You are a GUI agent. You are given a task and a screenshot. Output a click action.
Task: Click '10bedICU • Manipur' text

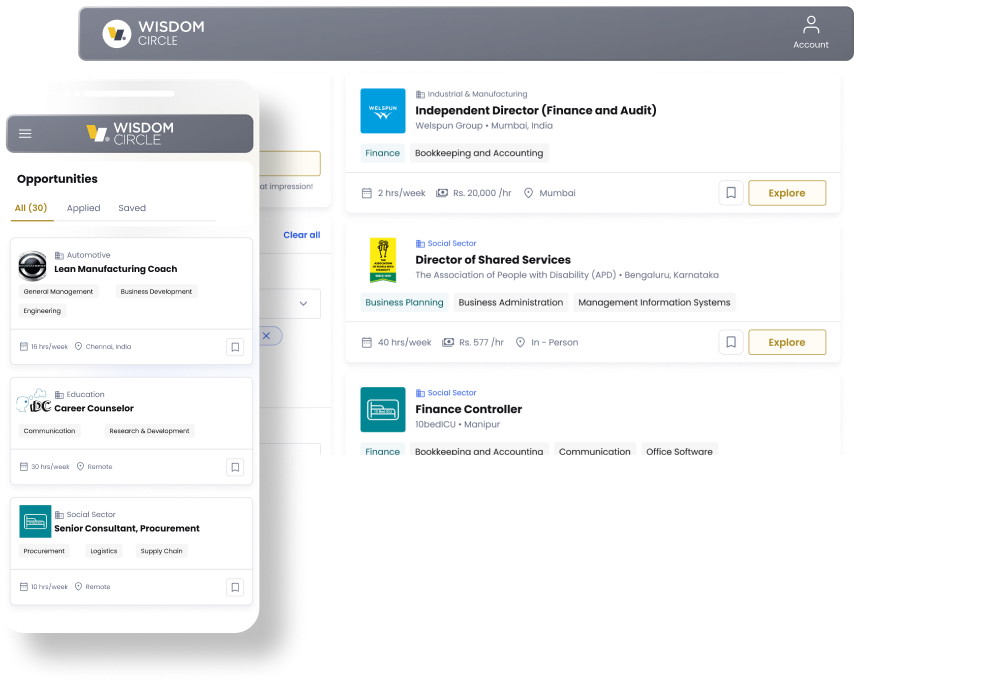tap(457, 424)
